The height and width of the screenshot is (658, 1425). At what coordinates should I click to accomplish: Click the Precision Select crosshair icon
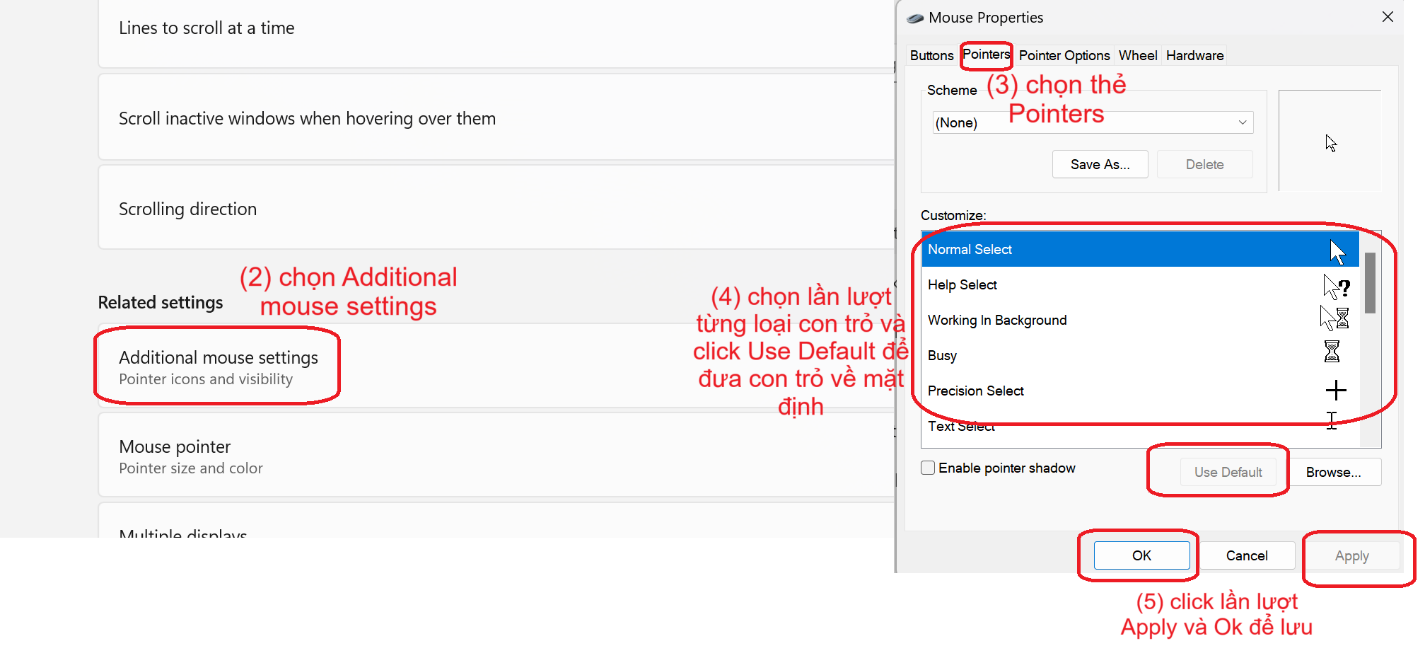click(x=1335, y=391)
